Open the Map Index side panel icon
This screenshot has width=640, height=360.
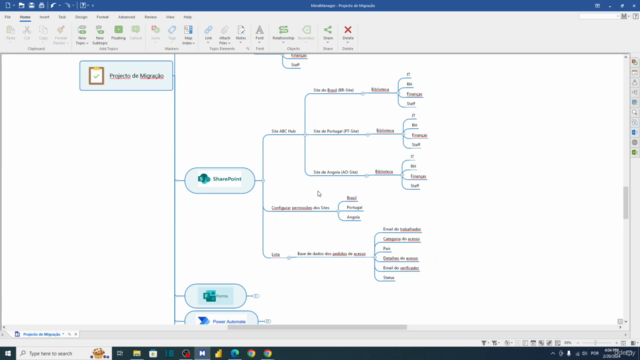tap(635, 62)
